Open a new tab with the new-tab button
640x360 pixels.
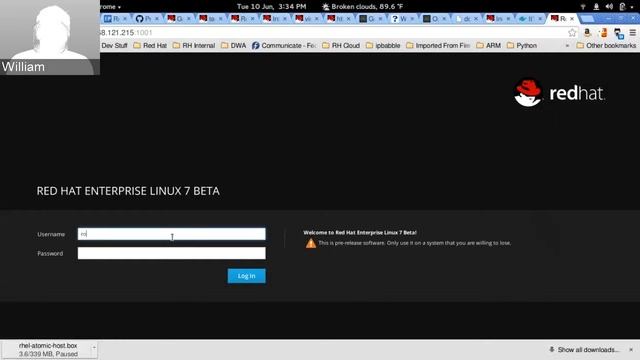pyautogui.click(x=587, y=19)
